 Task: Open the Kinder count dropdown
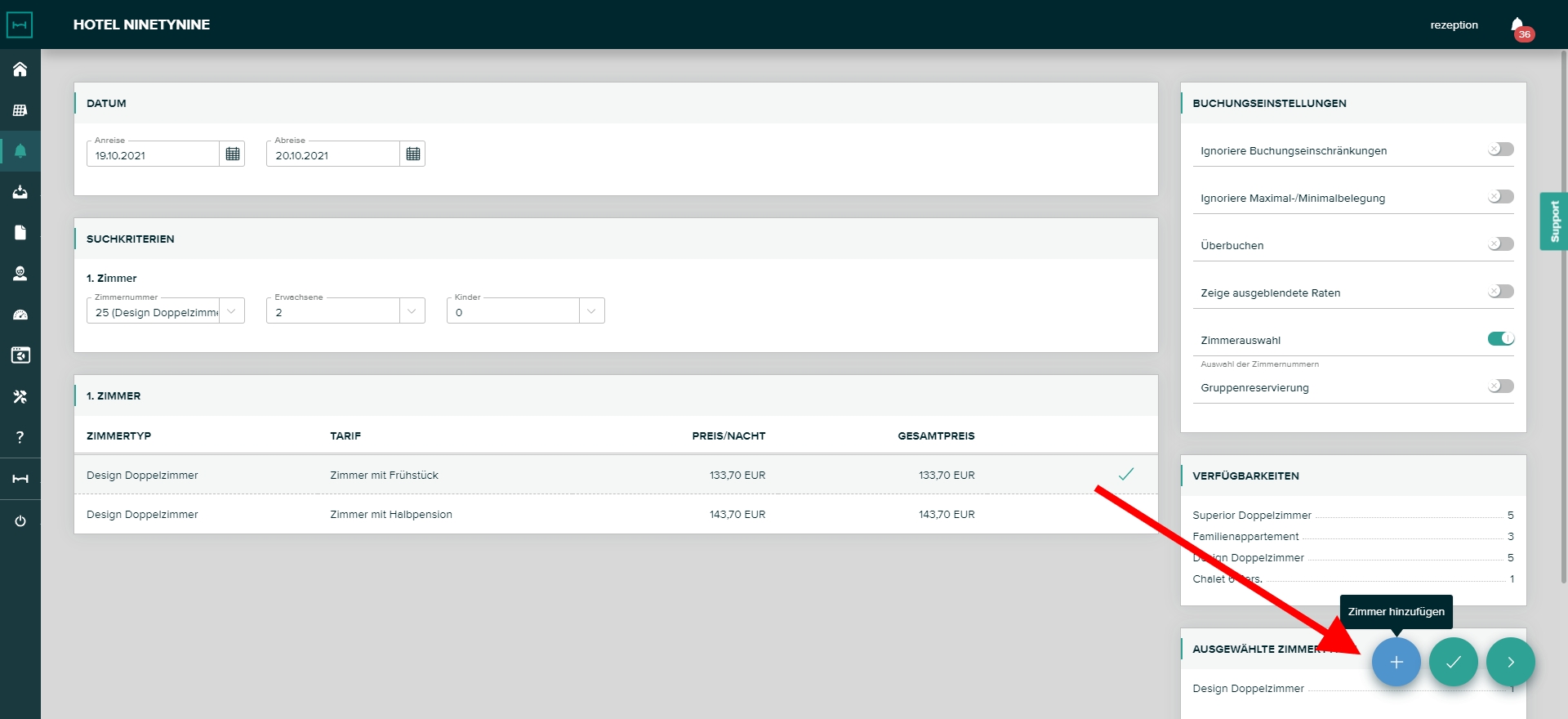[591, 311]
